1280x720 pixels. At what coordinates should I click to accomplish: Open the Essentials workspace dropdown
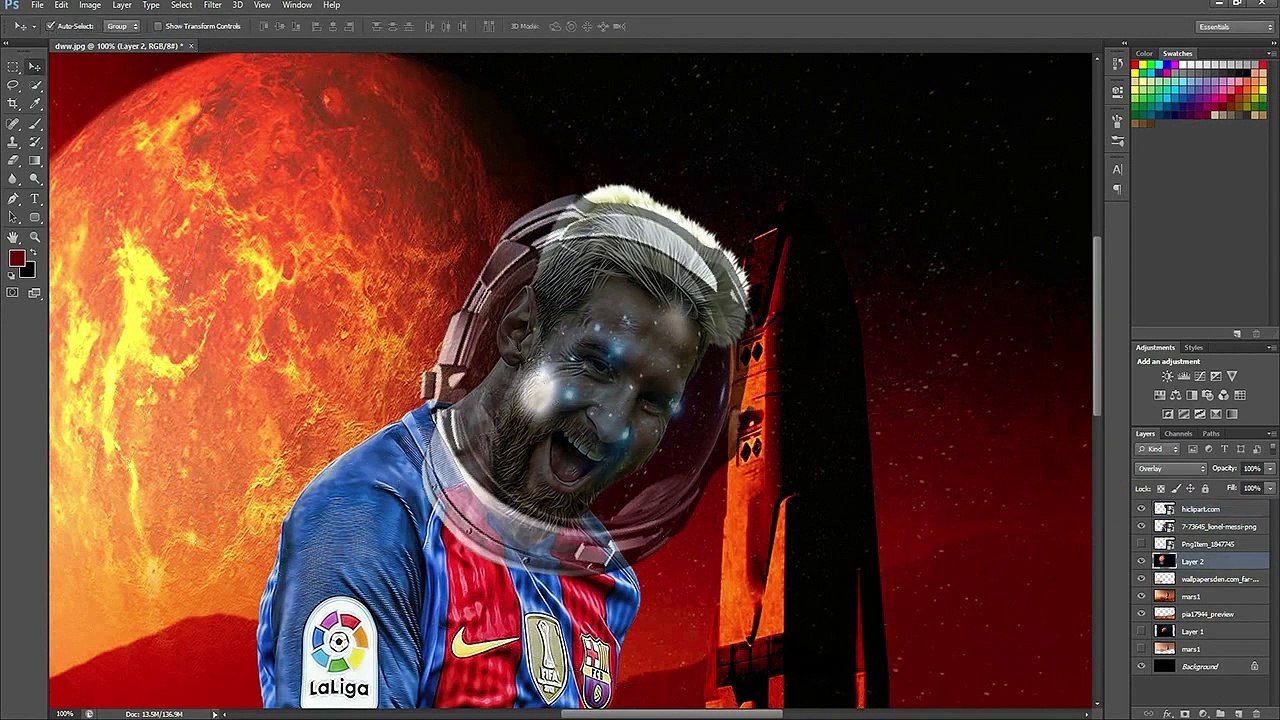point(1235,27)
